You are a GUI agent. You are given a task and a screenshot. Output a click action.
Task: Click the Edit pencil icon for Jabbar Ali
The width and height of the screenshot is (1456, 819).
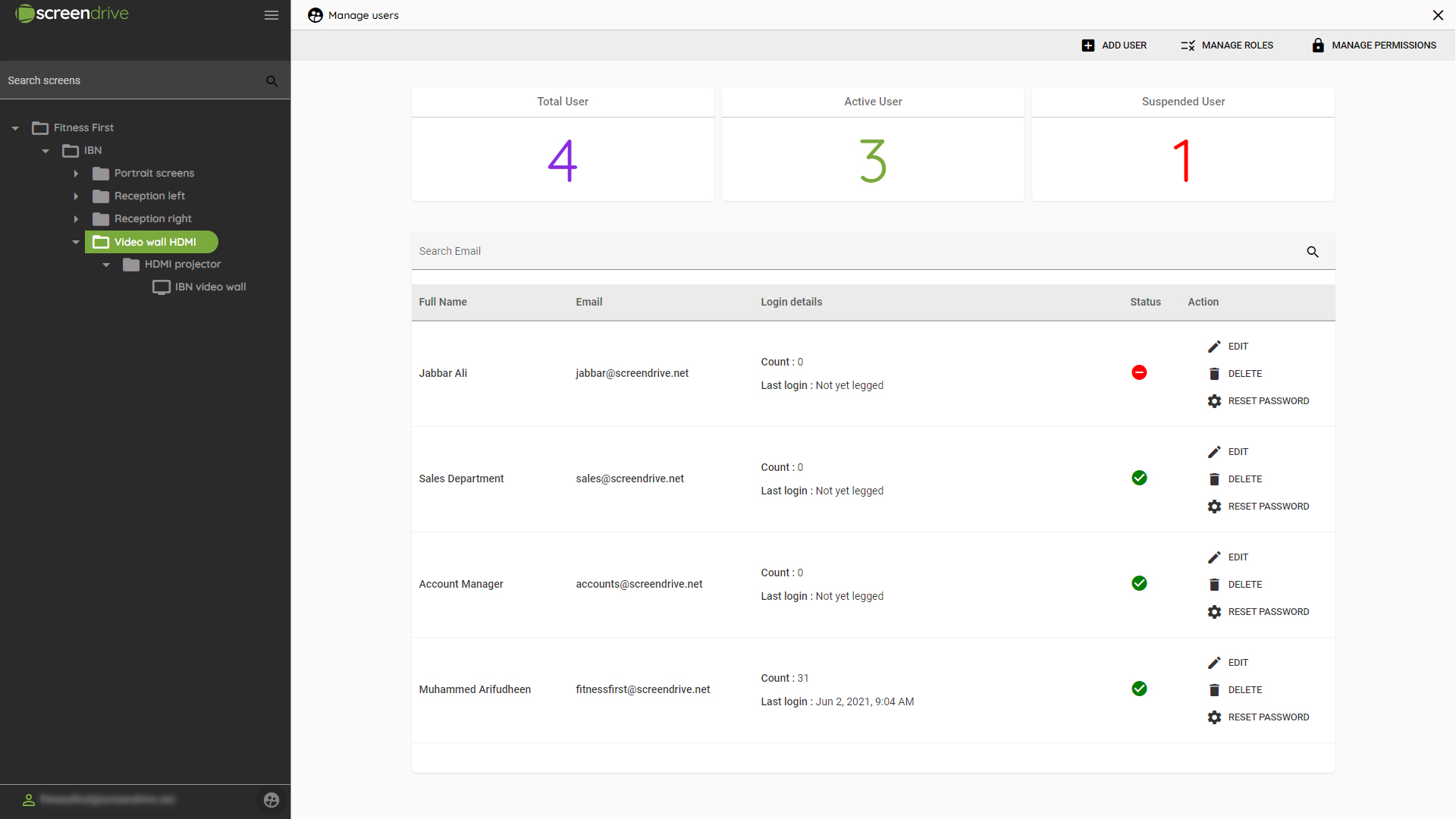[x=1215, y=347]
